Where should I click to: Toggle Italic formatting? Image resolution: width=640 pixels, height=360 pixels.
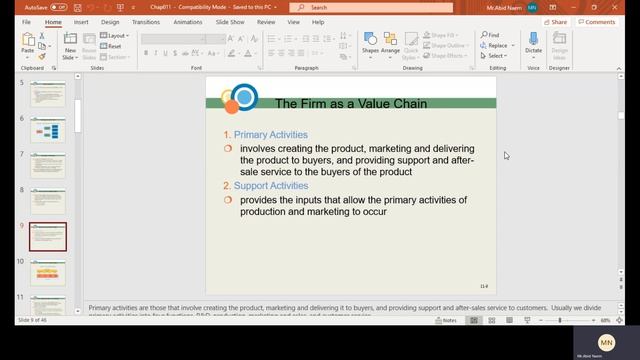click(156, 53)
